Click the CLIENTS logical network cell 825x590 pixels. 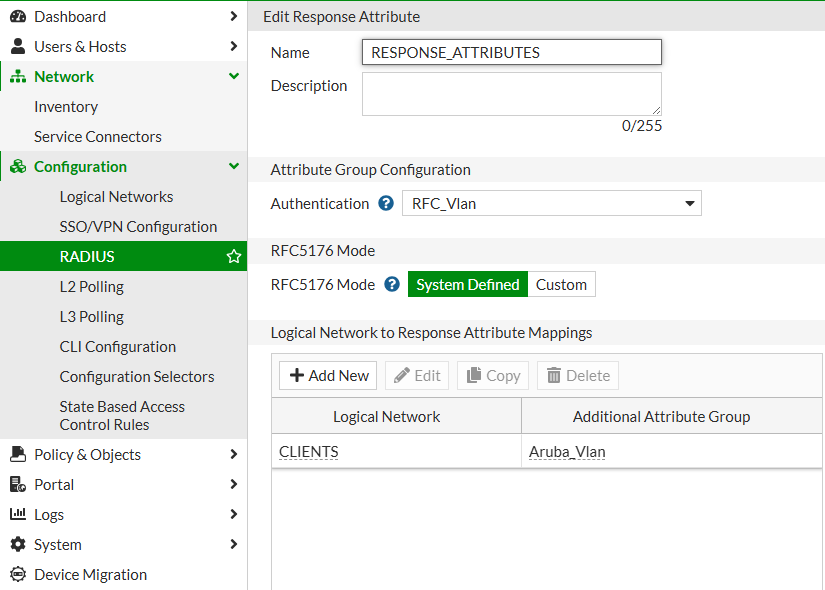[x=308, y=452]
